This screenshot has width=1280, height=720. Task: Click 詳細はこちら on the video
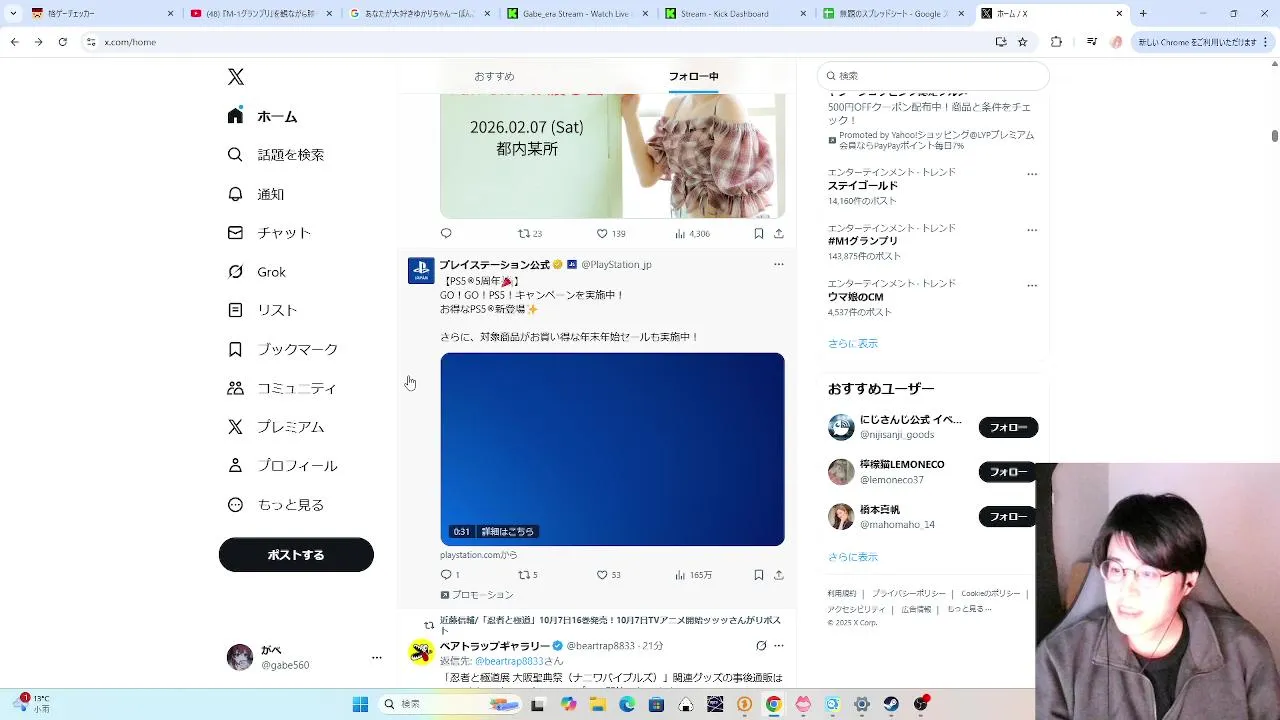[x=507, y=531]
